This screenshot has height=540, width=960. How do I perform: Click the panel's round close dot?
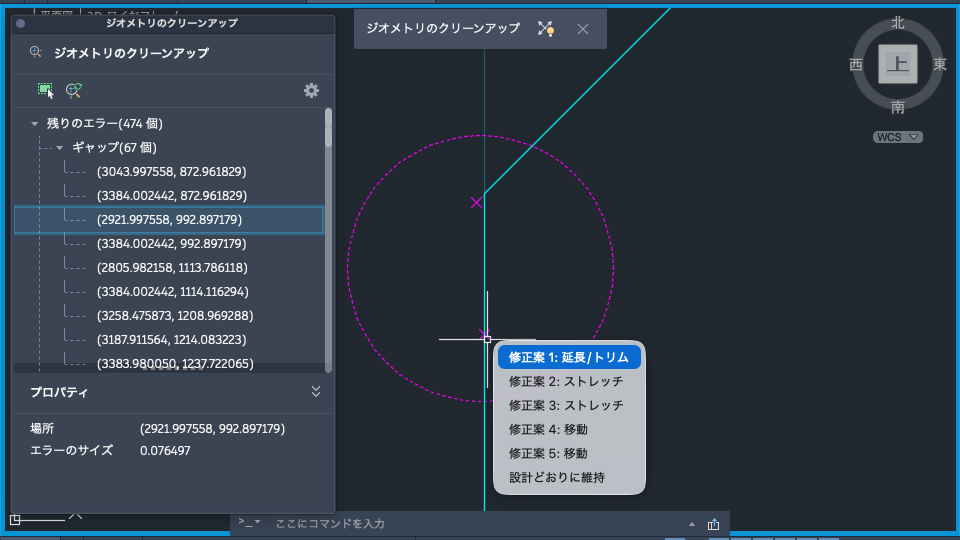[x=20, y=23]
